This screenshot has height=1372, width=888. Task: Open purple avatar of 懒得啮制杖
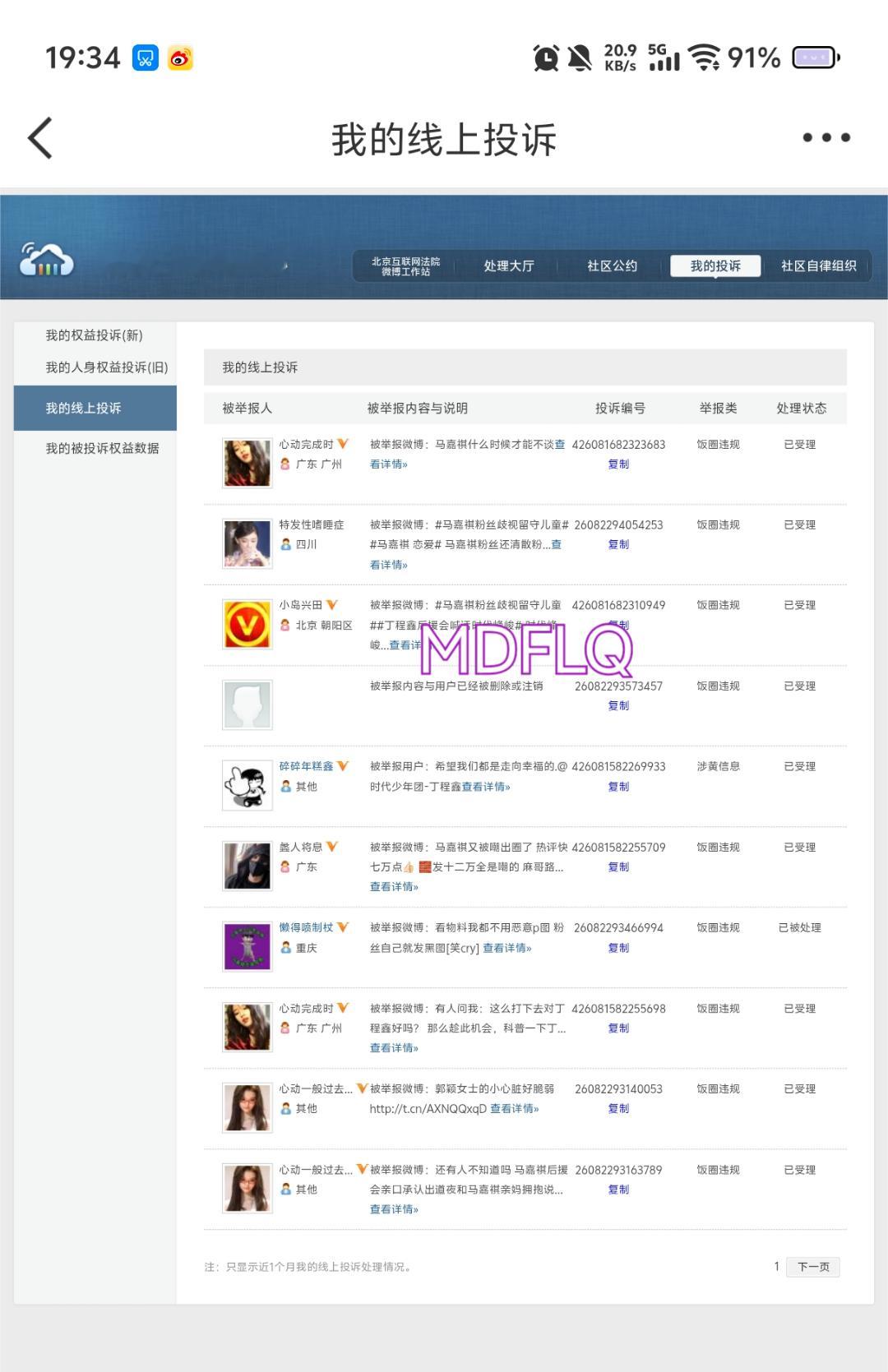pos(247,946)
